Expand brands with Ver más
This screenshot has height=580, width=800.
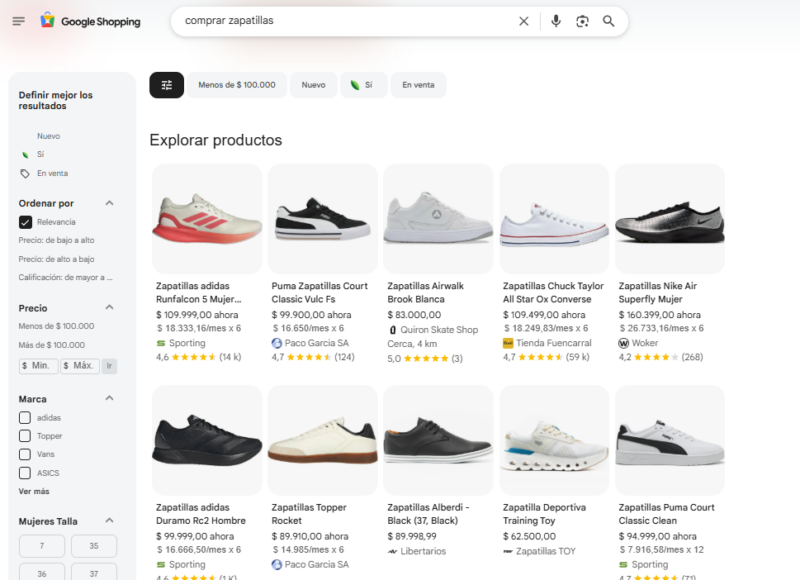tap(34, 492)
